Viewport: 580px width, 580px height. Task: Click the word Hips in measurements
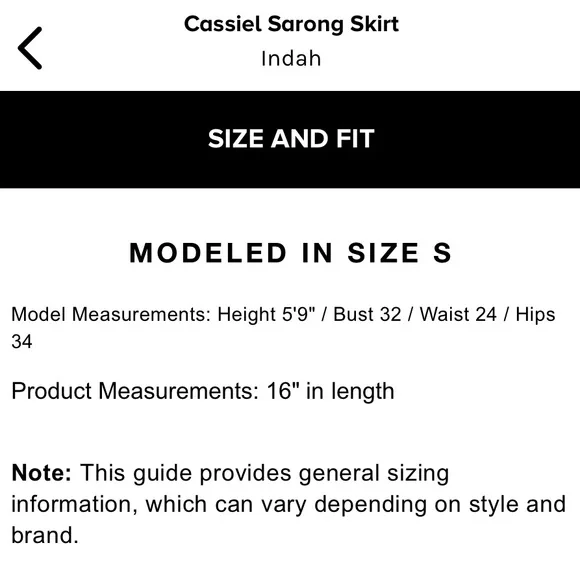pyautogui.click(x=535, y=314)
